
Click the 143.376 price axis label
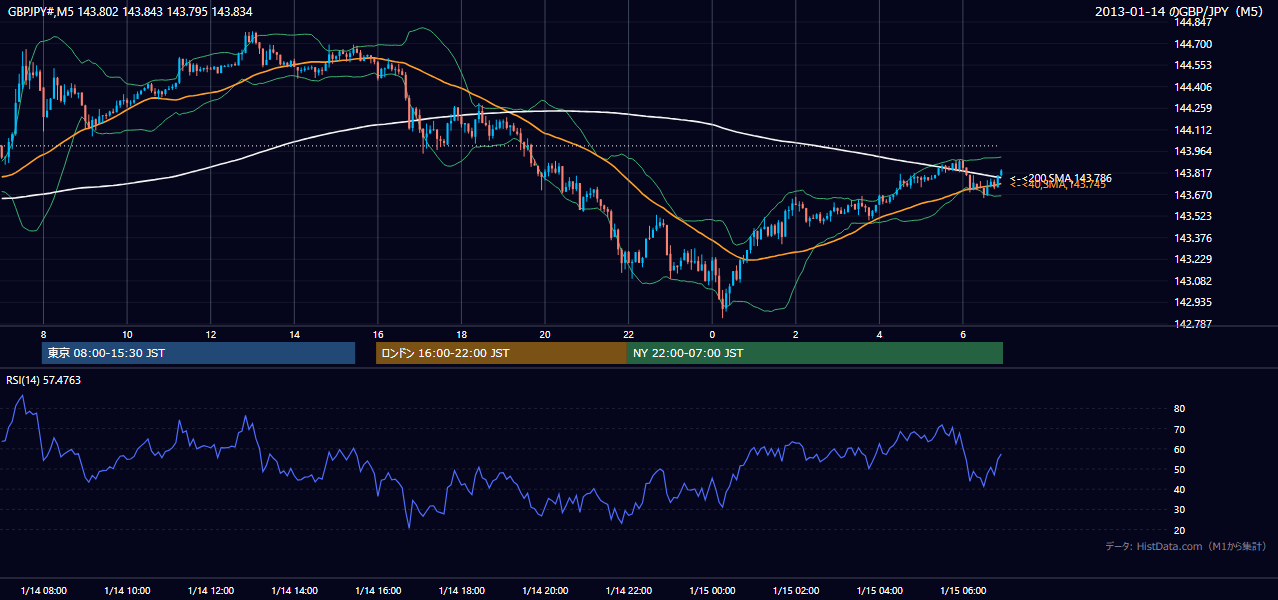1194,238
